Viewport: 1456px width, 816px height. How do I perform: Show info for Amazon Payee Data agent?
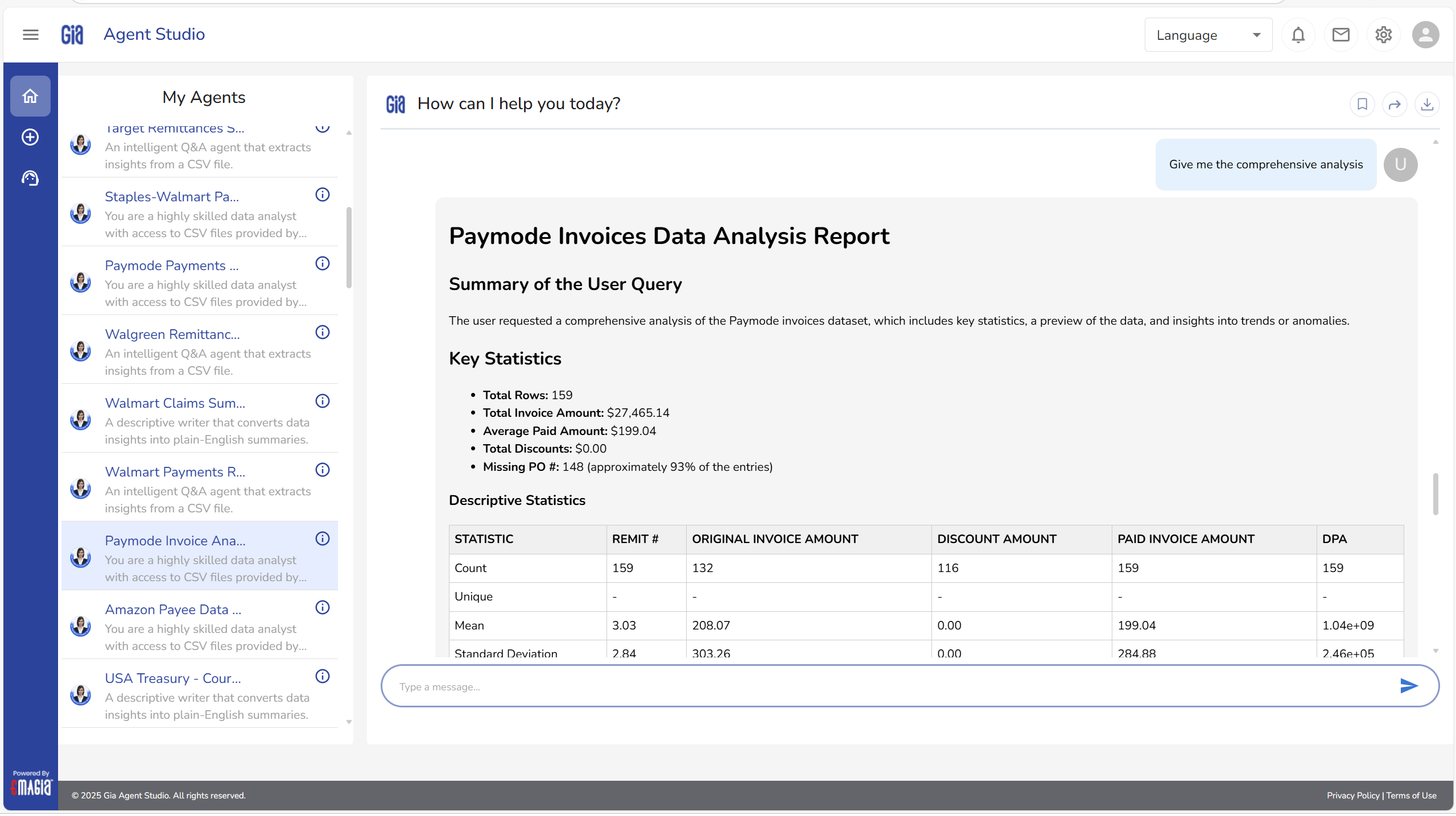tap(323, 607)
